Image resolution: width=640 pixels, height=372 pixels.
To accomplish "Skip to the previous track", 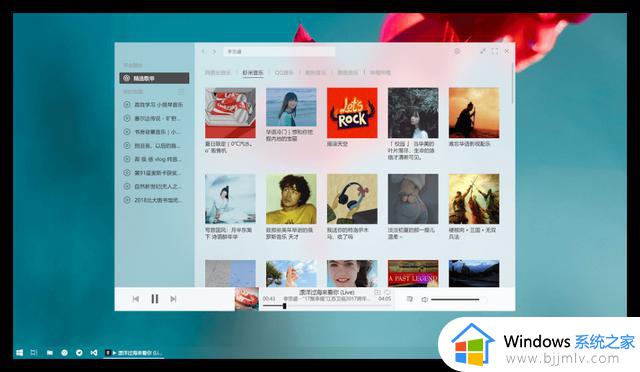I will 136,299.
